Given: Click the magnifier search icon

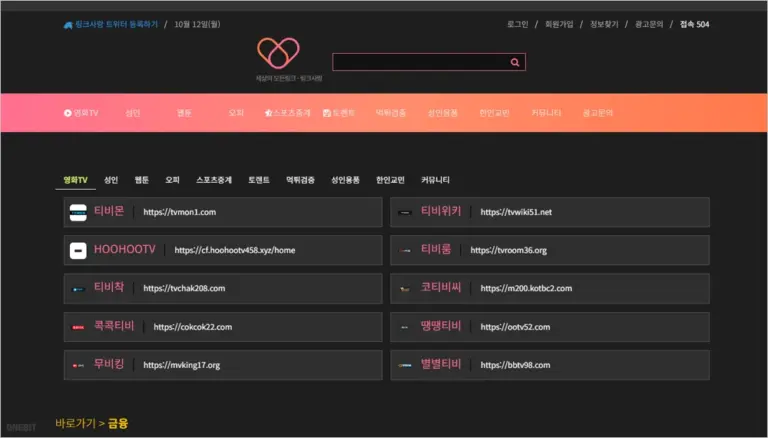Looking at the screenshot, I should click(515, 62).
